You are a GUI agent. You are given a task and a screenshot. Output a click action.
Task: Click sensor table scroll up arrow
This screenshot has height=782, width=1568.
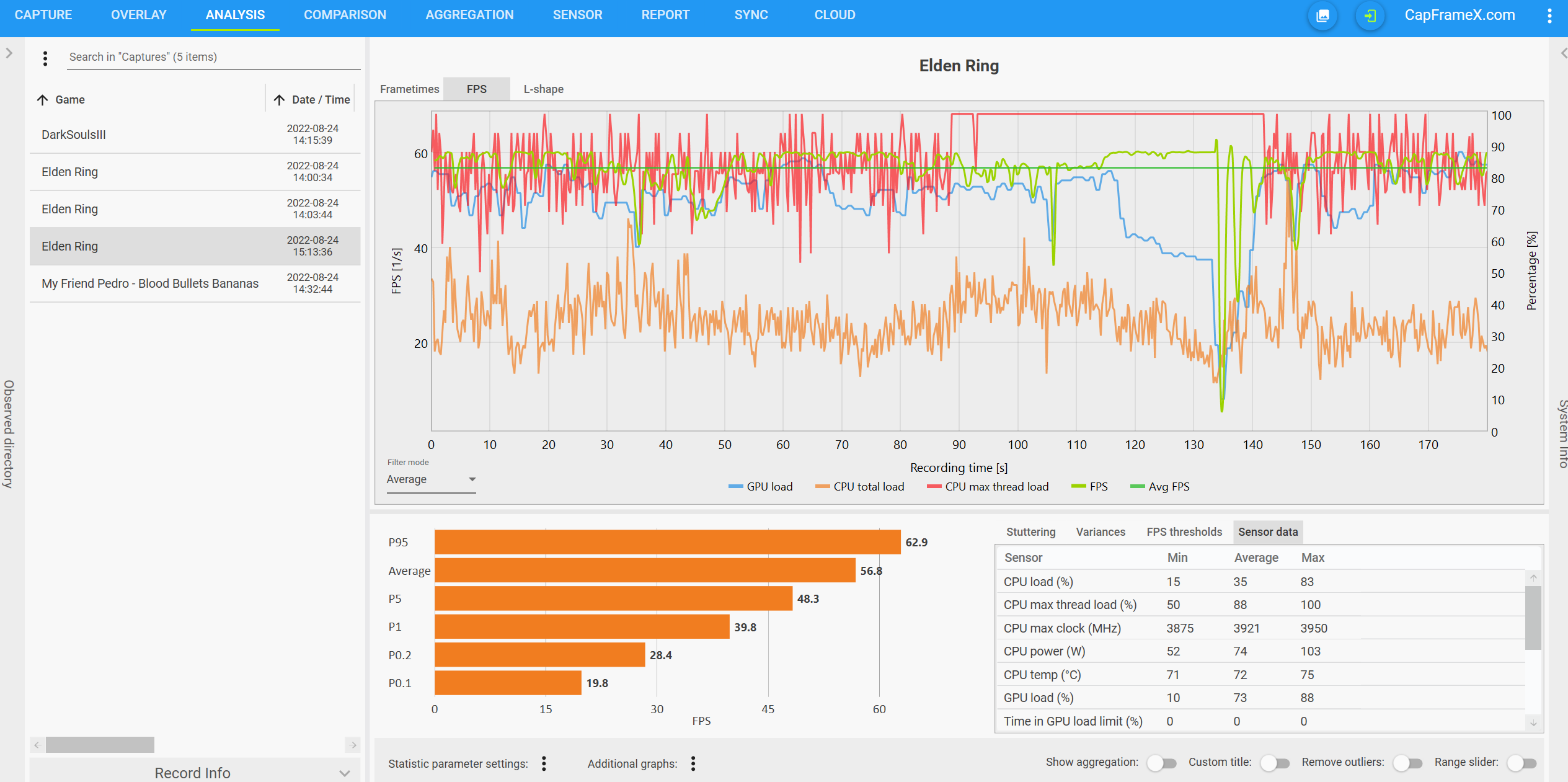[x=1533, y=577]
